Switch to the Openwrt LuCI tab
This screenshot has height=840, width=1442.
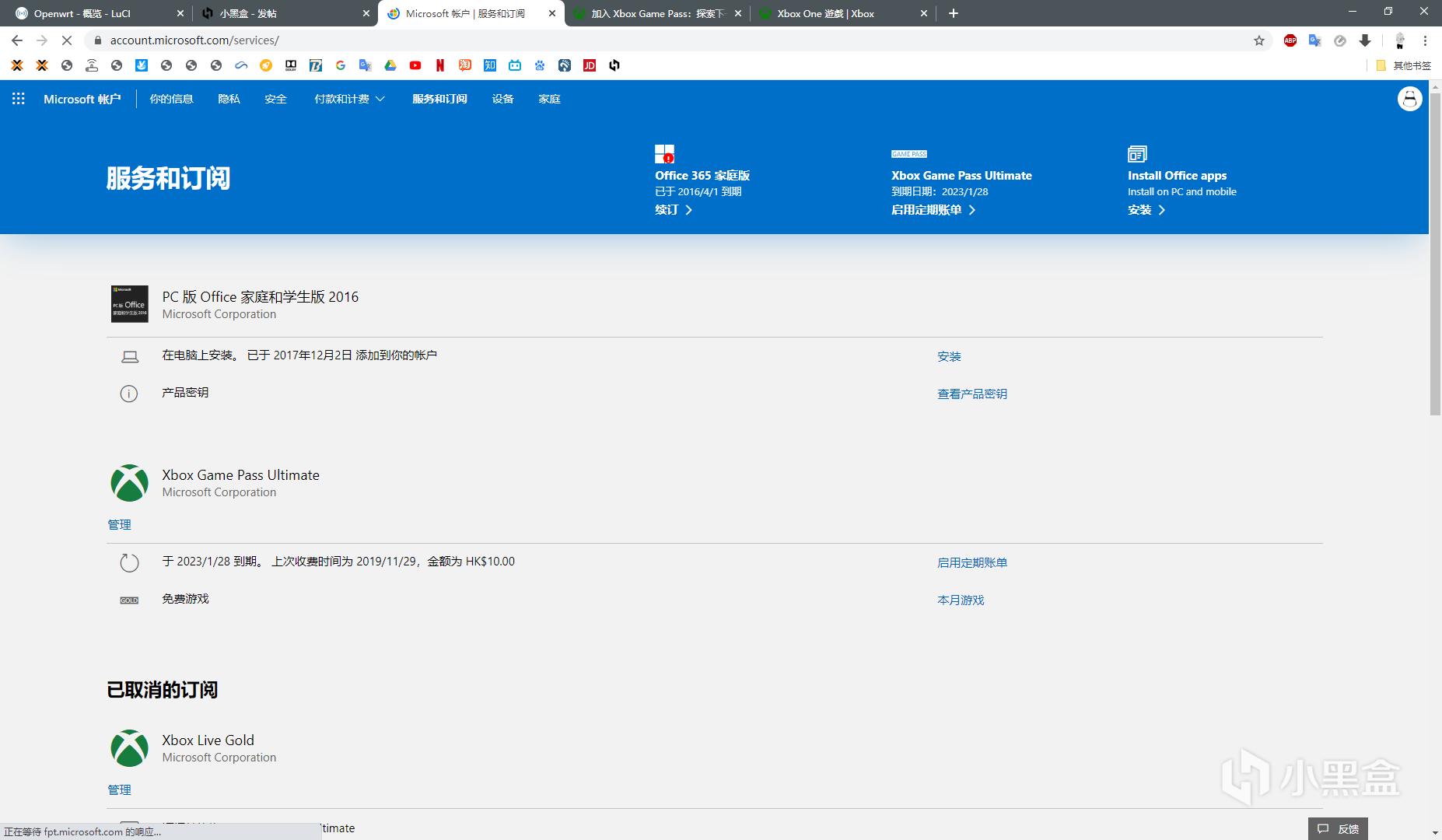(96, 13)
